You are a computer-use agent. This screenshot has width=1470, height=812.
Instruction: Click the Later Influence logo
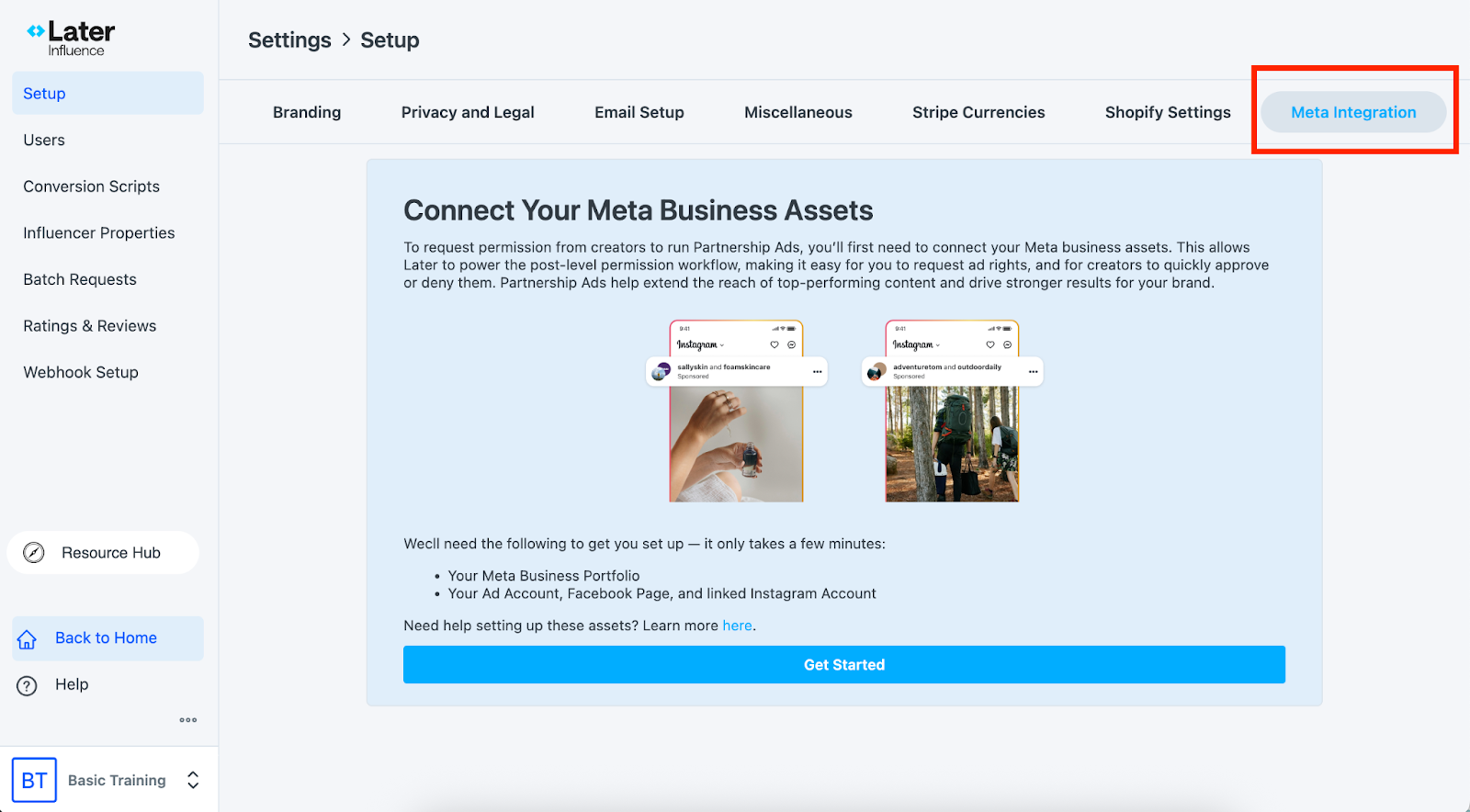(72, 36)
